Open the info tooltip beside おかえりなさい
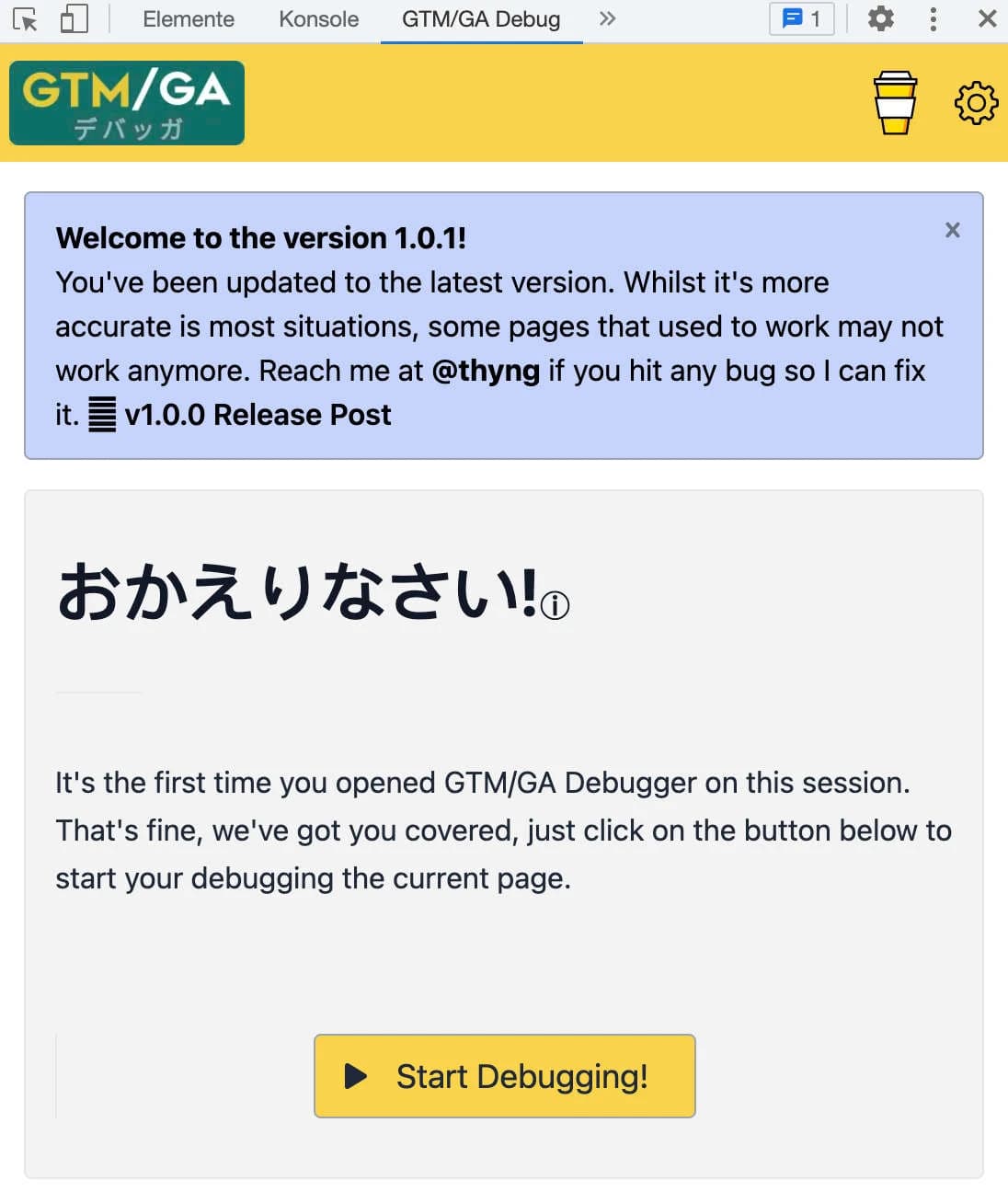The height and width of the screenshot is (1203, 1008). tap(556, 606)
